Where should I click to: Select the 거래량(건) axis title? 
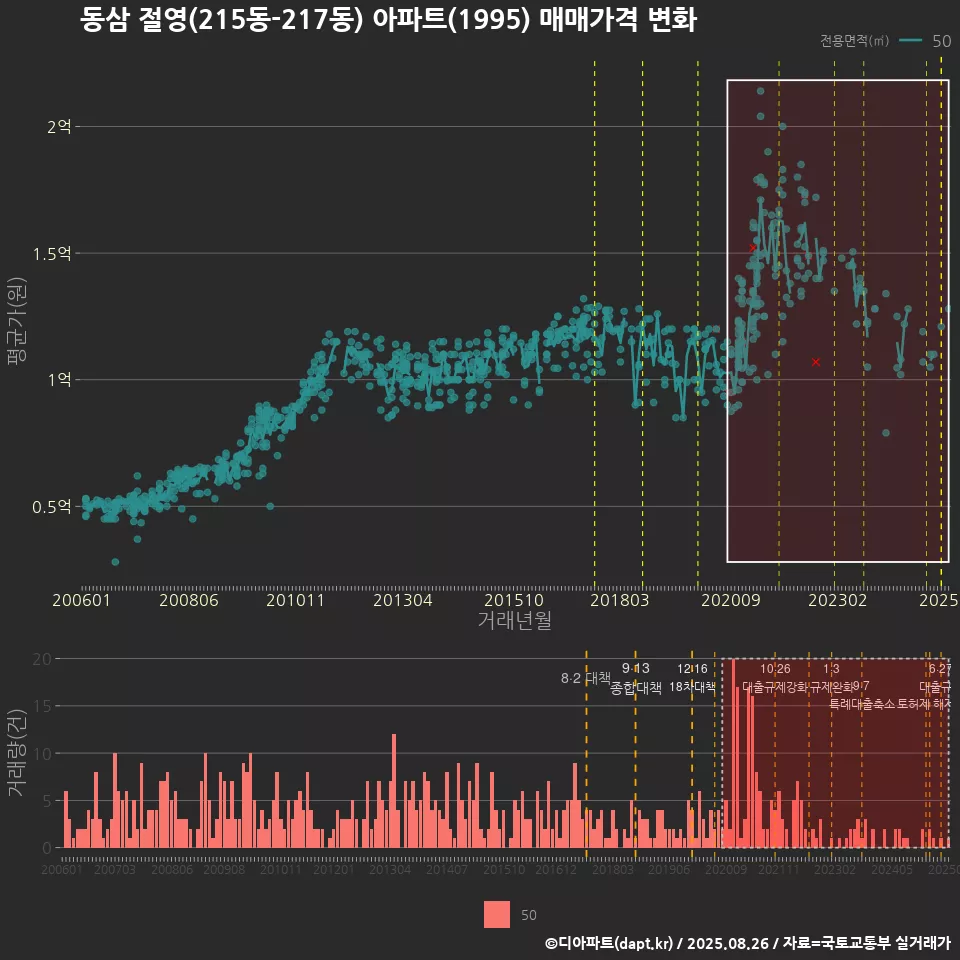(x=17, y=753)
